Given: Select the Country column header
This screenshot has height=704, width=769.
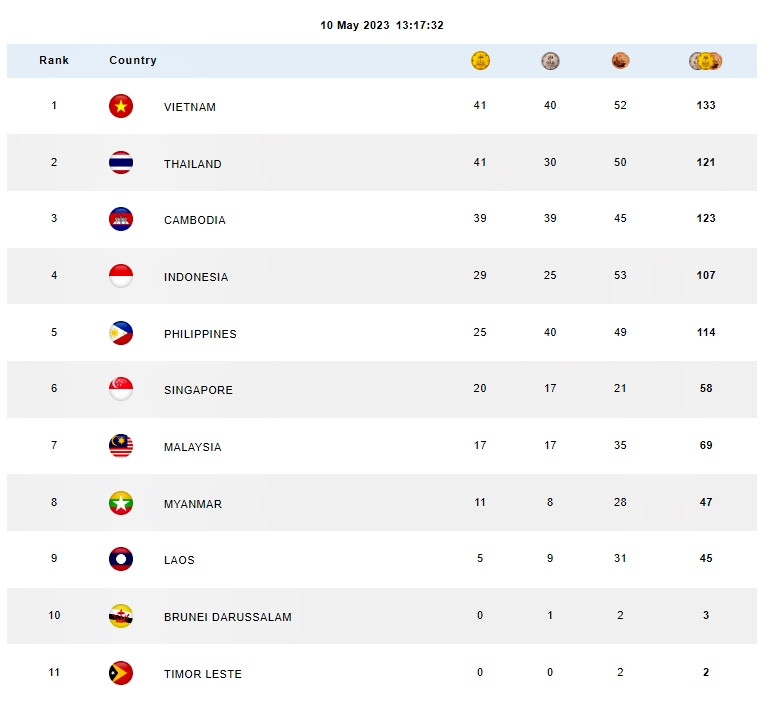Looking at the screenshot, I should click(x=133, y=60).
